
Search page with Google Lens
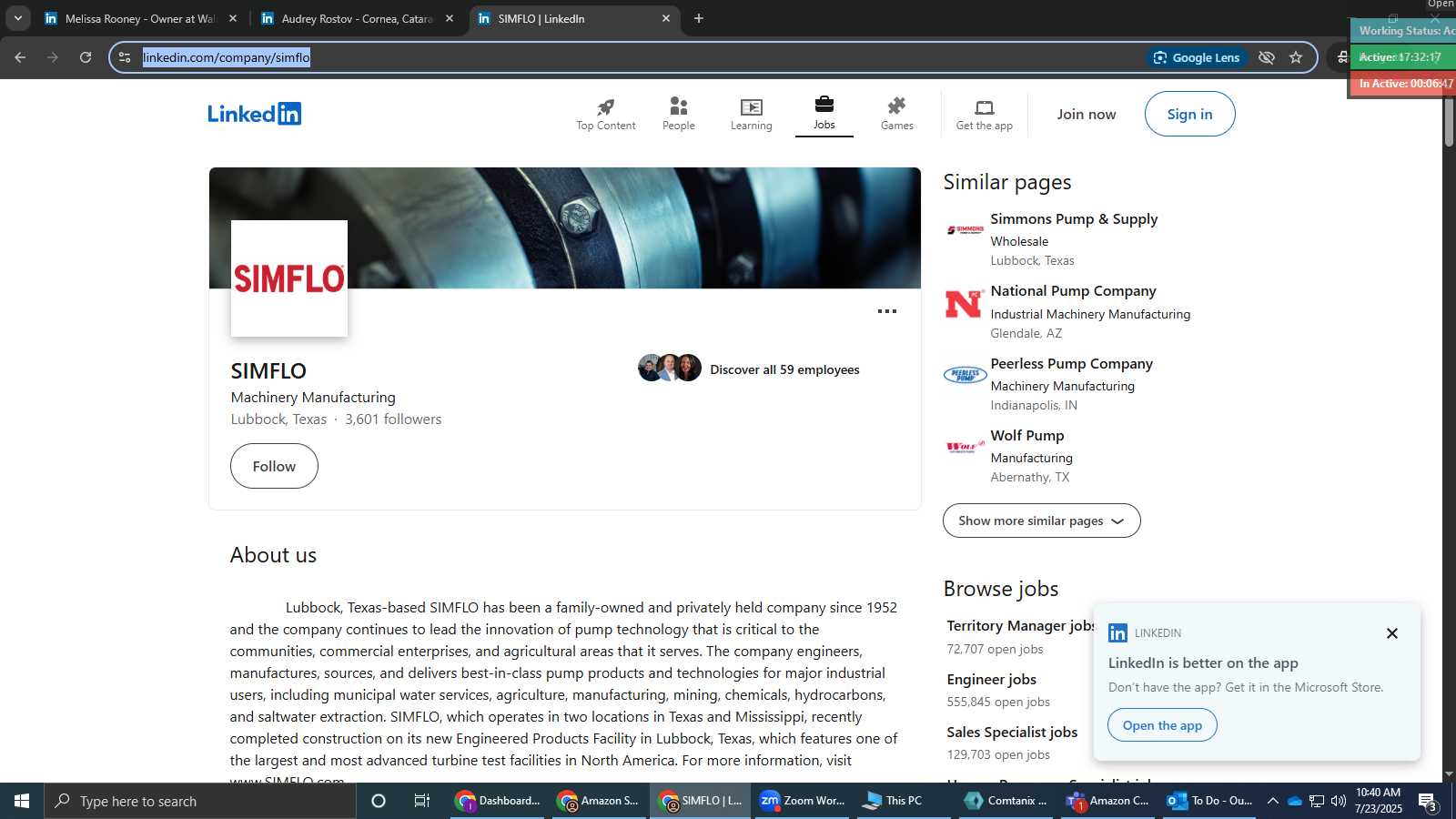[1197, 57]
